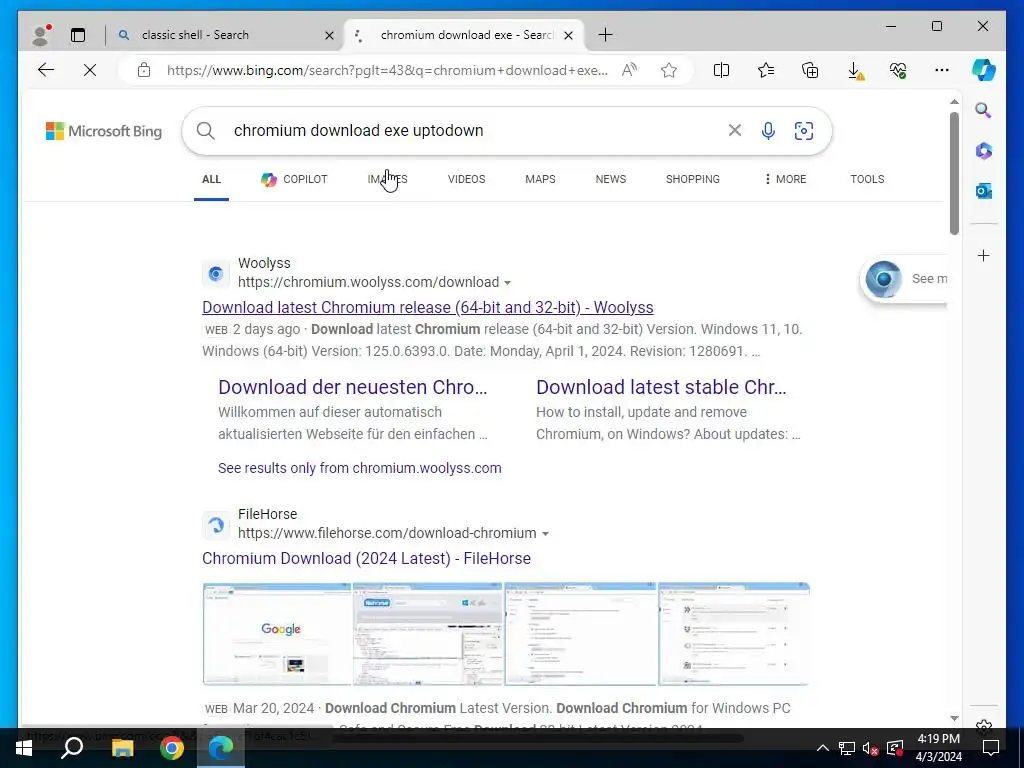See results only from chromium.woolyss.com
The width and height of the screenshot is (1024, 768).
pos(360,468)
